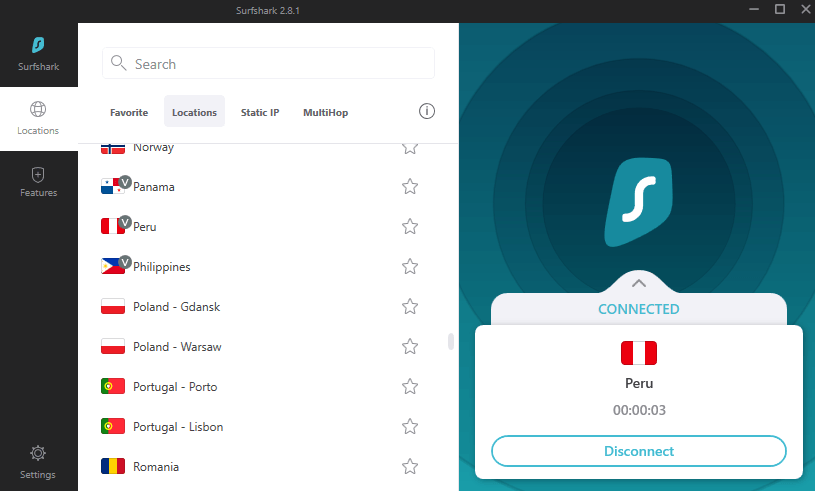Click the Surfshark logo in the sidebar

point(38,45)
